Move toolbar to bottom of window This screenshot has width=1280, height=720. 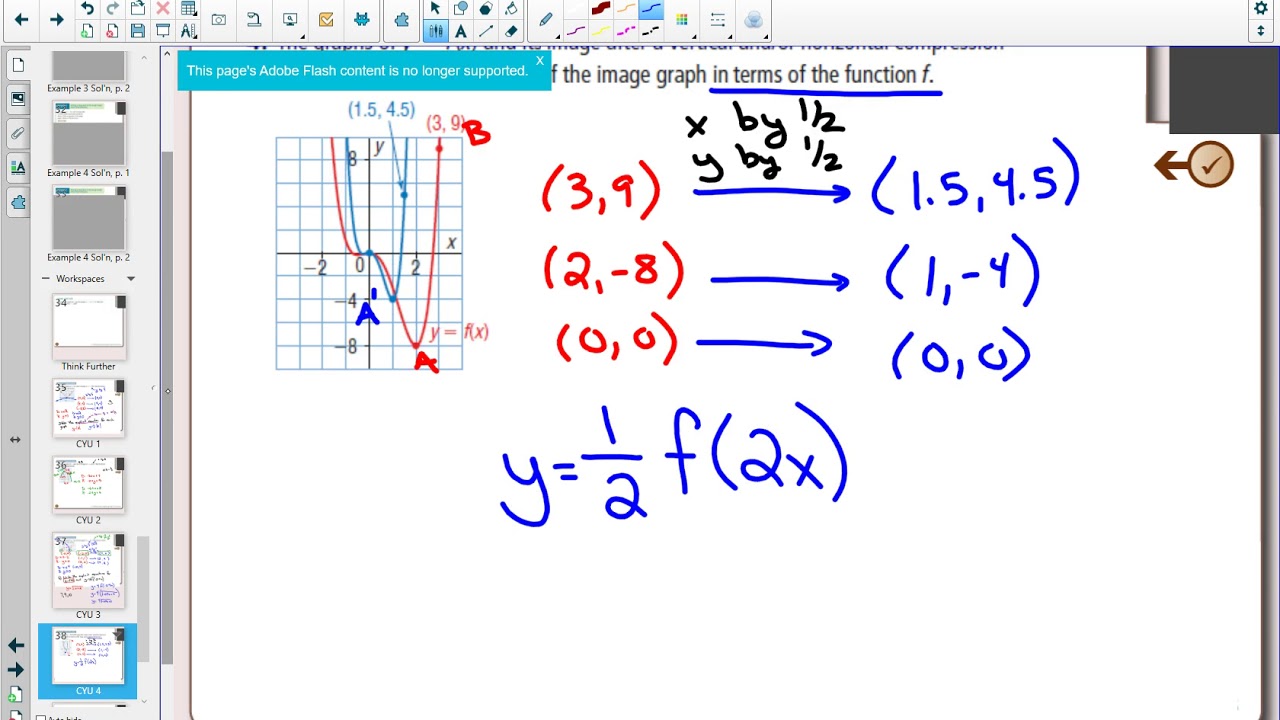[x=1261, y=31]
